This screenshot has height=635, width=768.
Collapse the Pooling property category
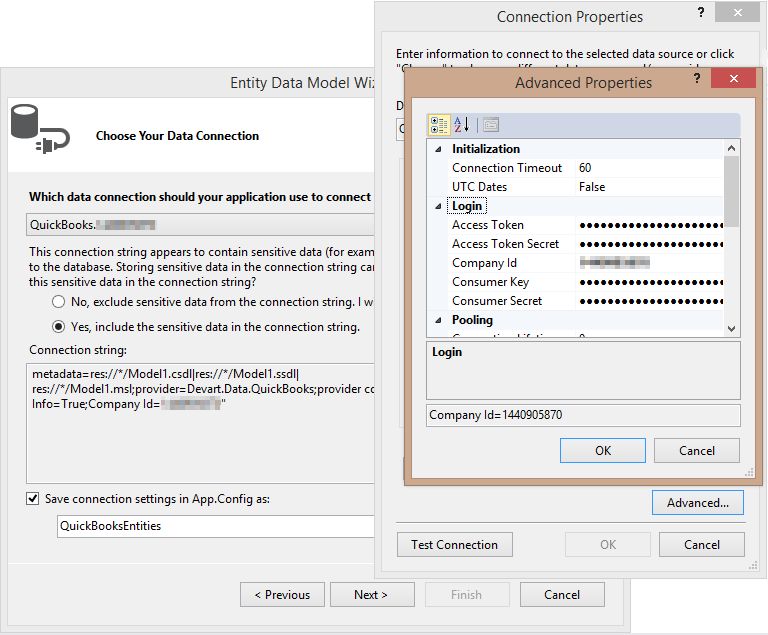coord(437,320)
